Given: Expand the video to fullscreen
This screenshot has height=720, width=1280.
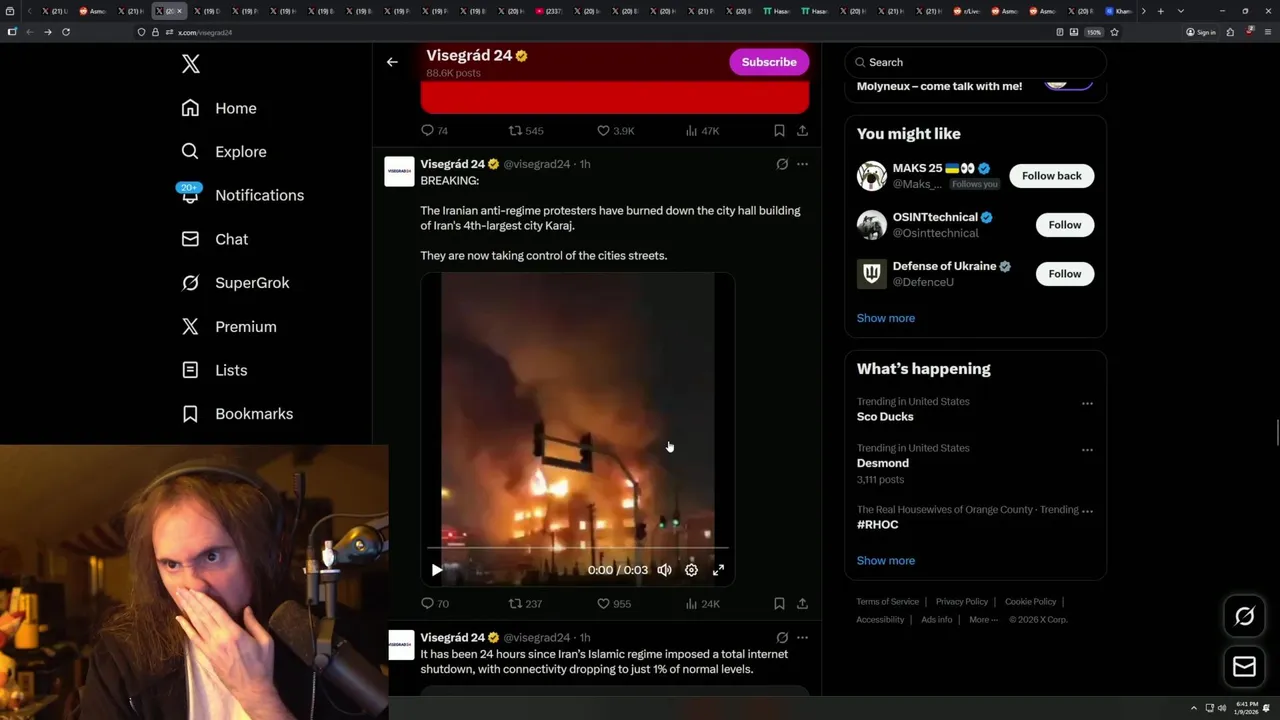Looking at the screenshot, I should coord(718,570).
